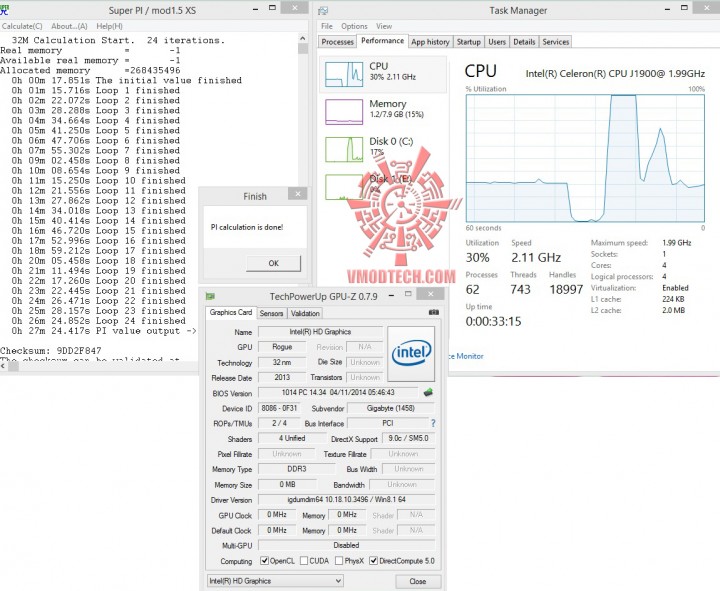Switch to the Services tab

(556, 42)
